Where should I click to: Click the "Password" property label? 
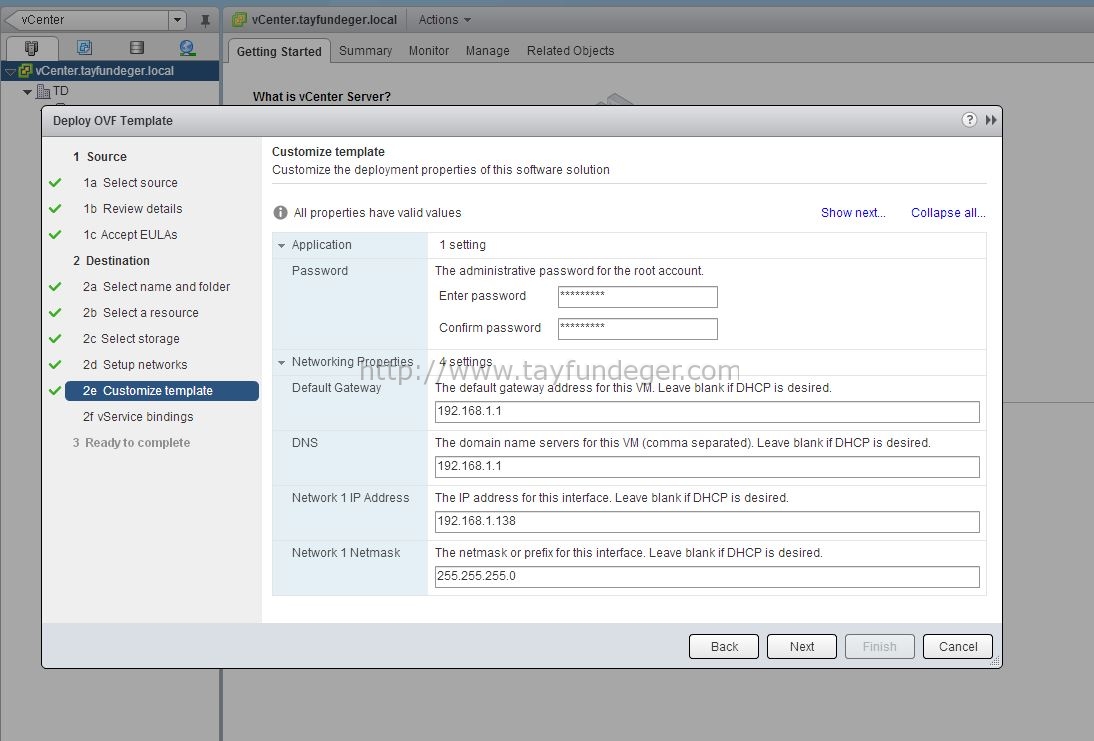(x=320, y=271)
